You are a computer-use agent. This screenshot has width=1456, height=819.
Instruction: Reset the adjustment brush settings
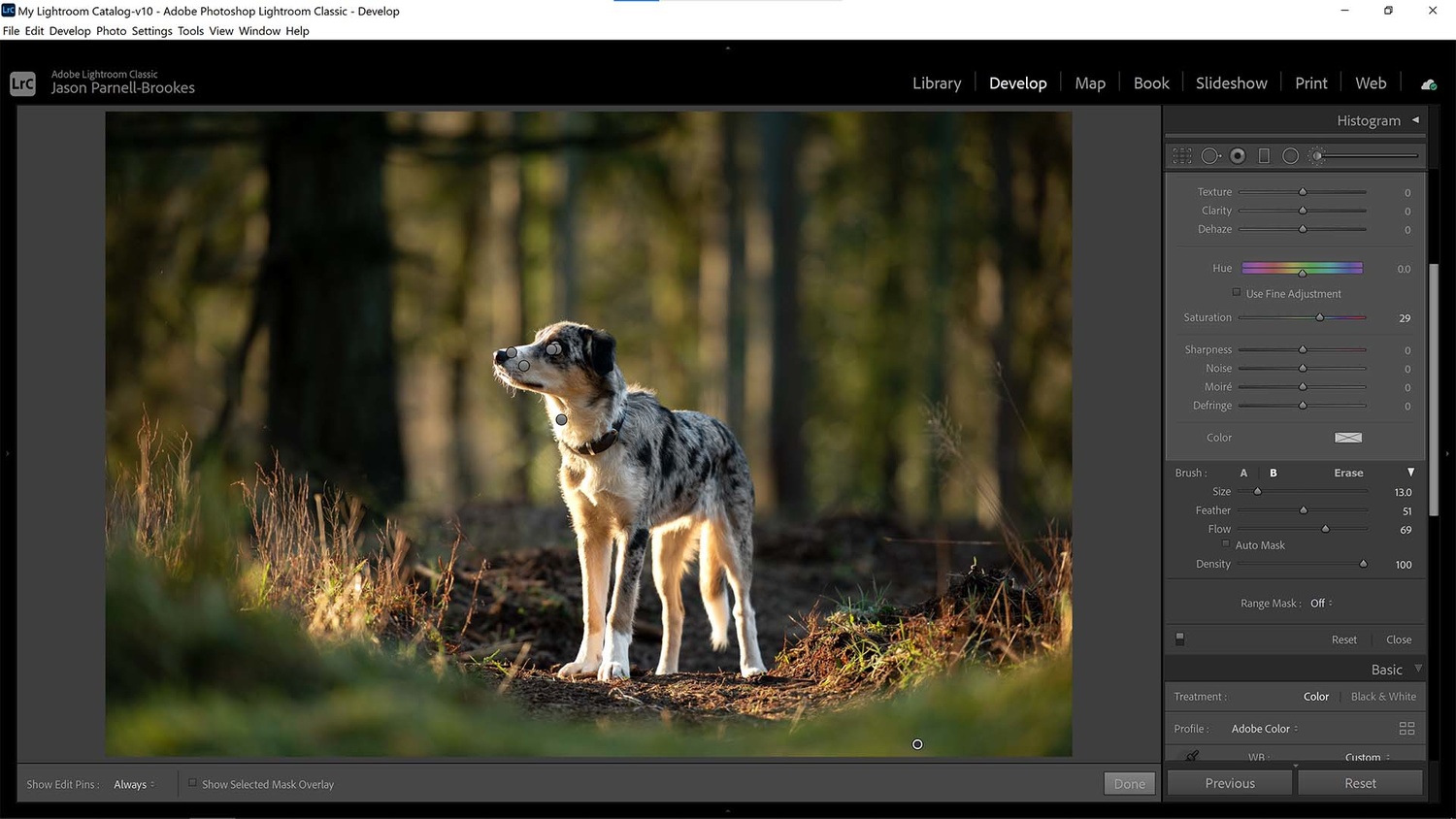(x=1343, y=639)
